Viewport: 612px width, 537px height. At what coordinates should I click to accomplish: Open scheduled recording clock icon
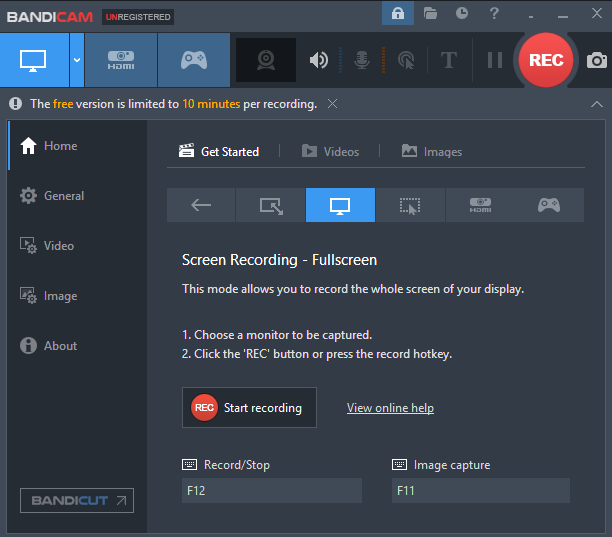tap(462, 13)
